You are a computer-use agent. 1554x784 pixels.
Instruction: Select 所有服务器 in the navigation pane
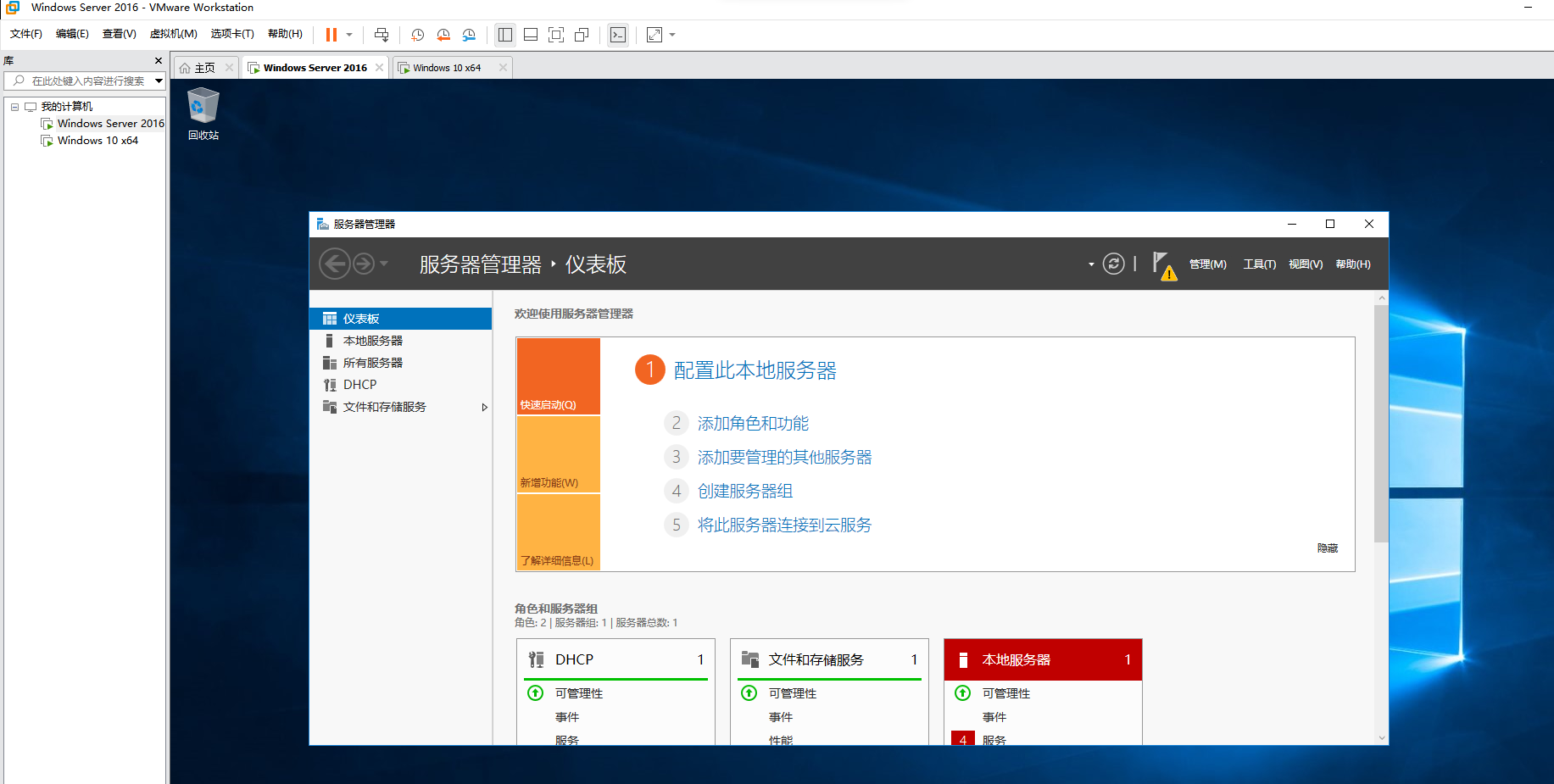coord(401,363)
